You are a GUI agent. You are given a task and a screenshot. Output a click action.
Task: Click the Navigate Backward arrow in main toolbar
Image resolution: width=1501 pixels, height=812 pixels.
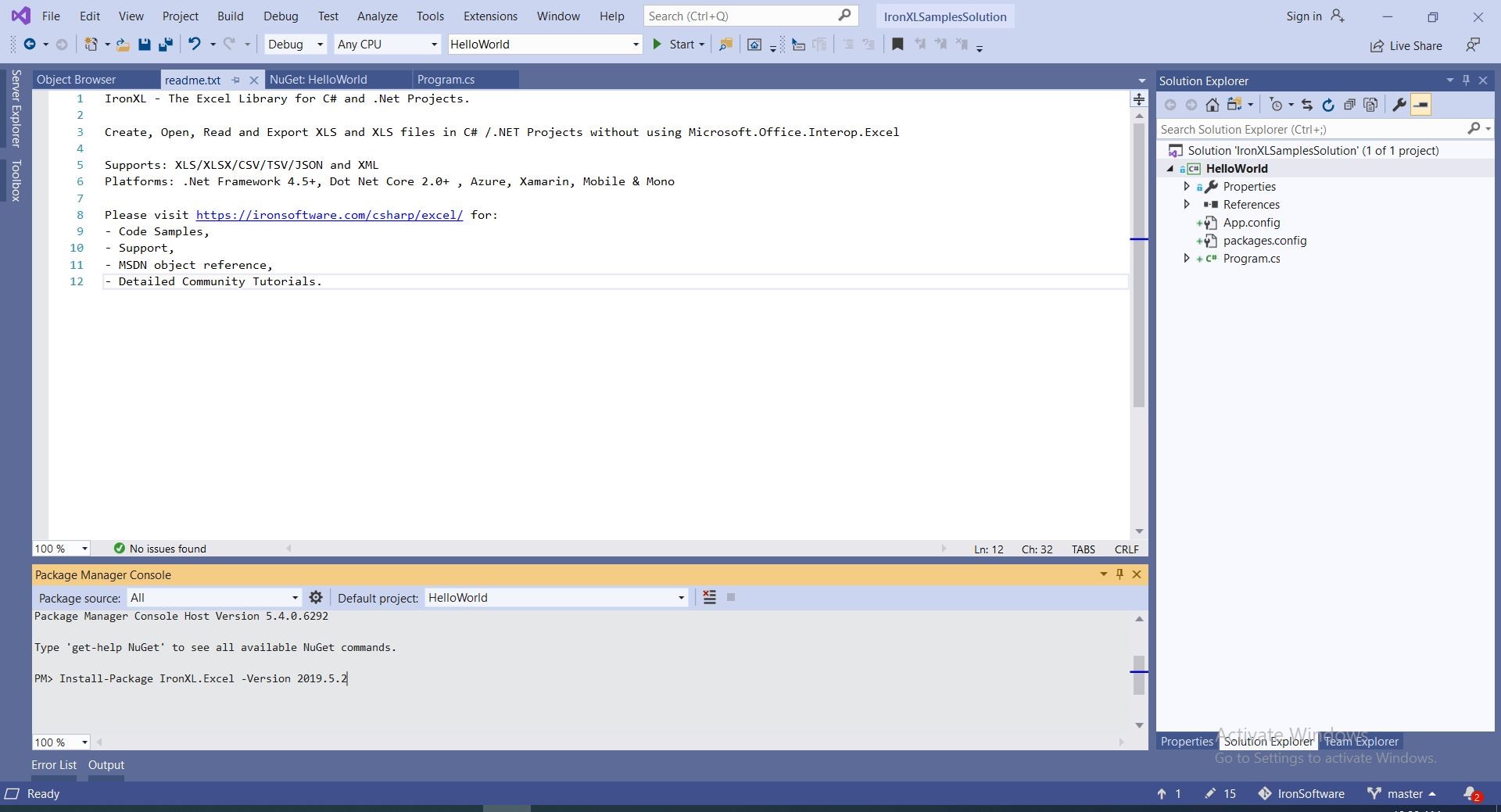(30, 45)
